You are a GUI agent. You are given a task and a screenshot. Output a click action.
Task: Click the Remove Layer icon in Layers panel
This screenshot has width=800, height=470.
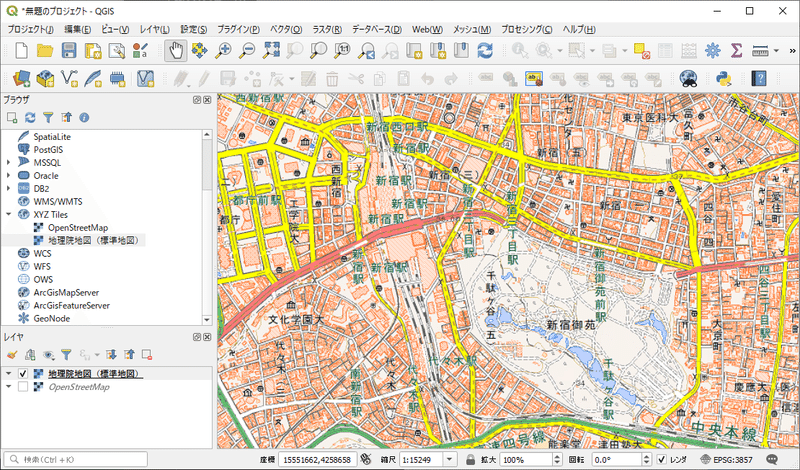tap(146, 354)
